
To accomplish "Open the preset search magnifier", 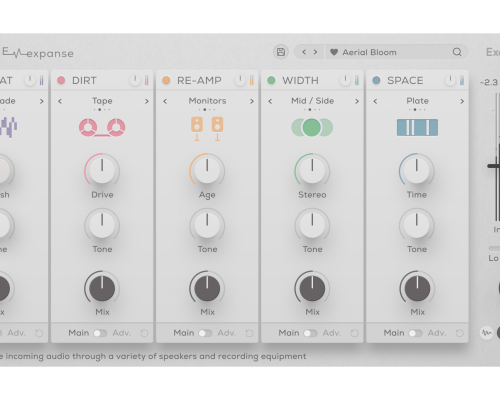I will (457, 52).
